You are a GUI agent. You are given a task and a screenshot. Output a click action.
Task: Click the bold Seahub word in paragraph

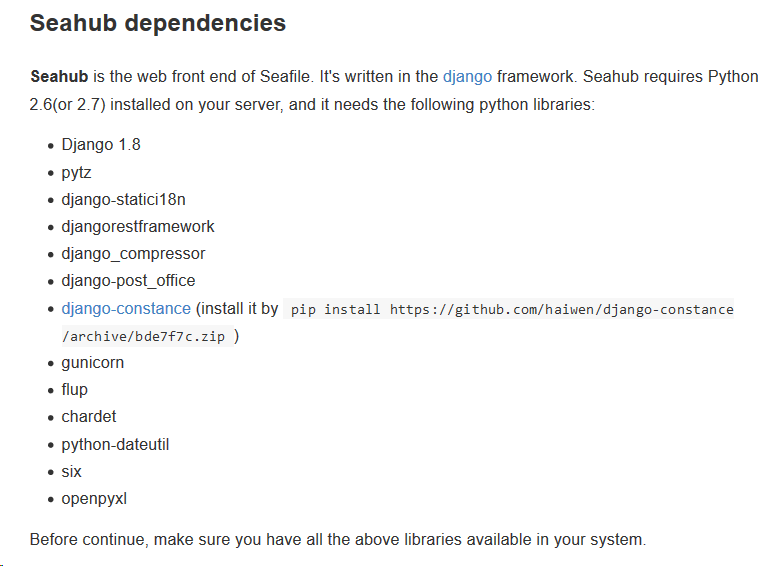pyautogui.click(x=59, y=77)
